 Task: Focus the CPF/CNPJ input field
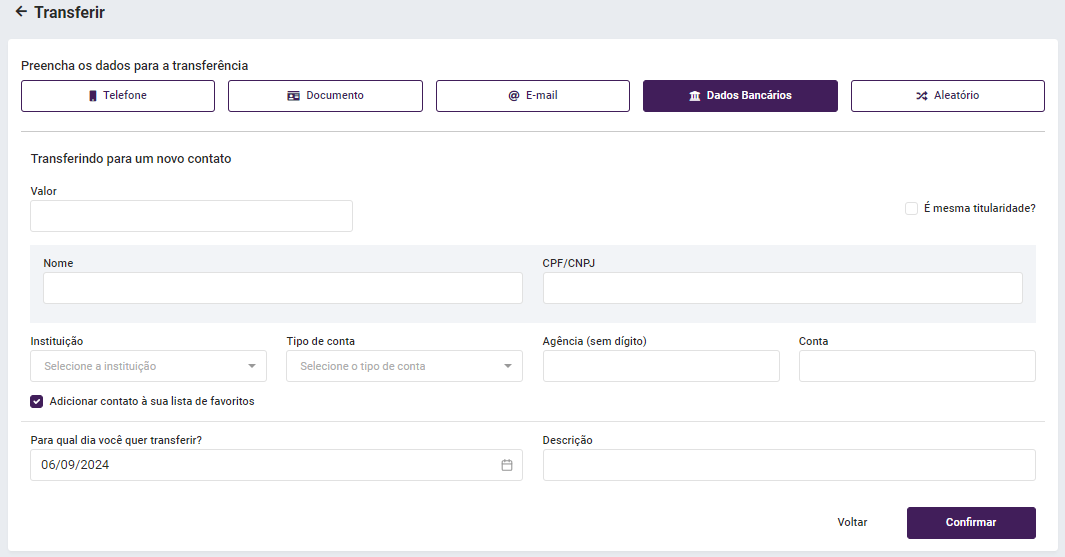[x=782, y=288]
